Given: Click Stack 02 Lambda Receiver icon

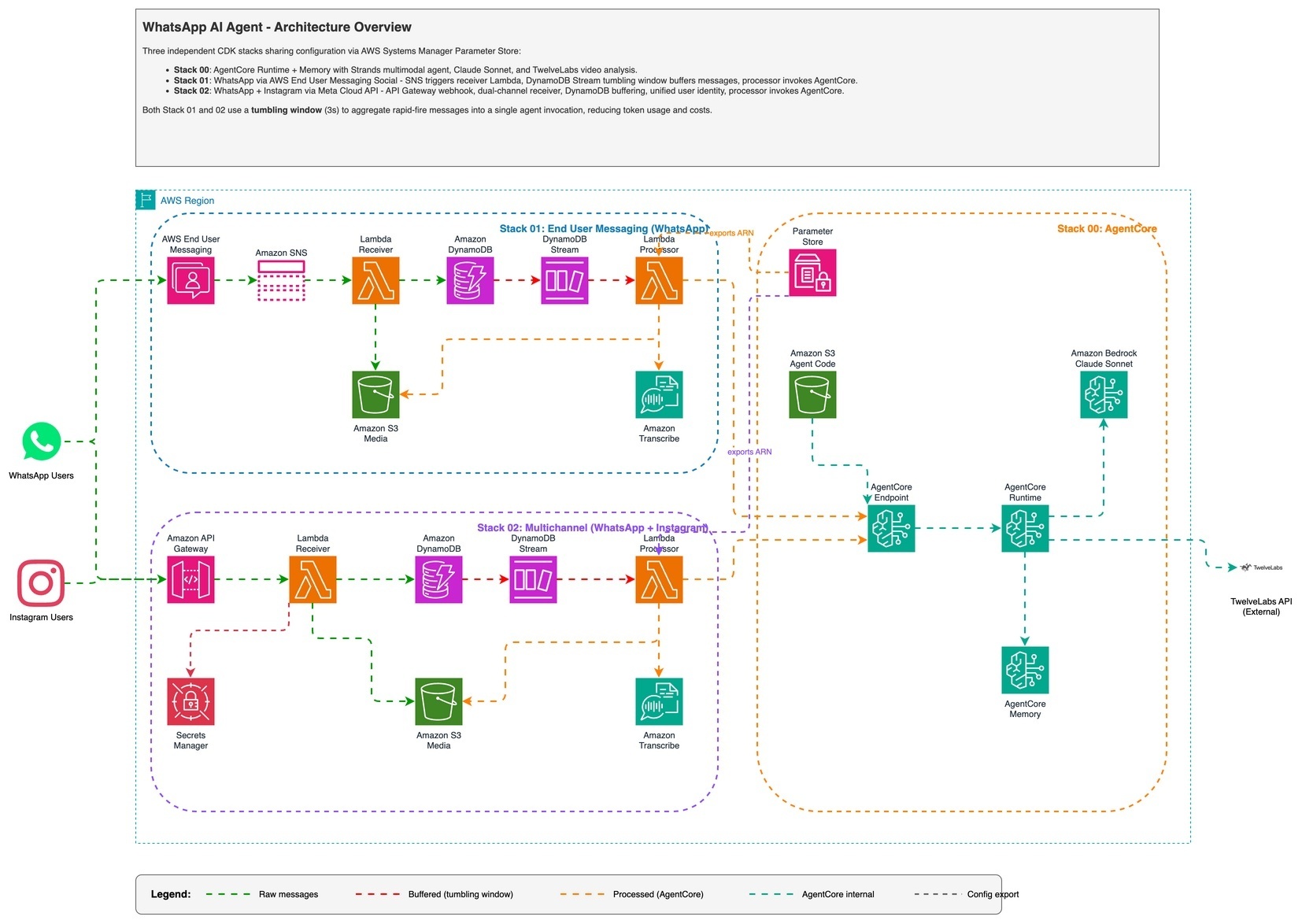Looking at the screenshot, I should pos(313,579).
